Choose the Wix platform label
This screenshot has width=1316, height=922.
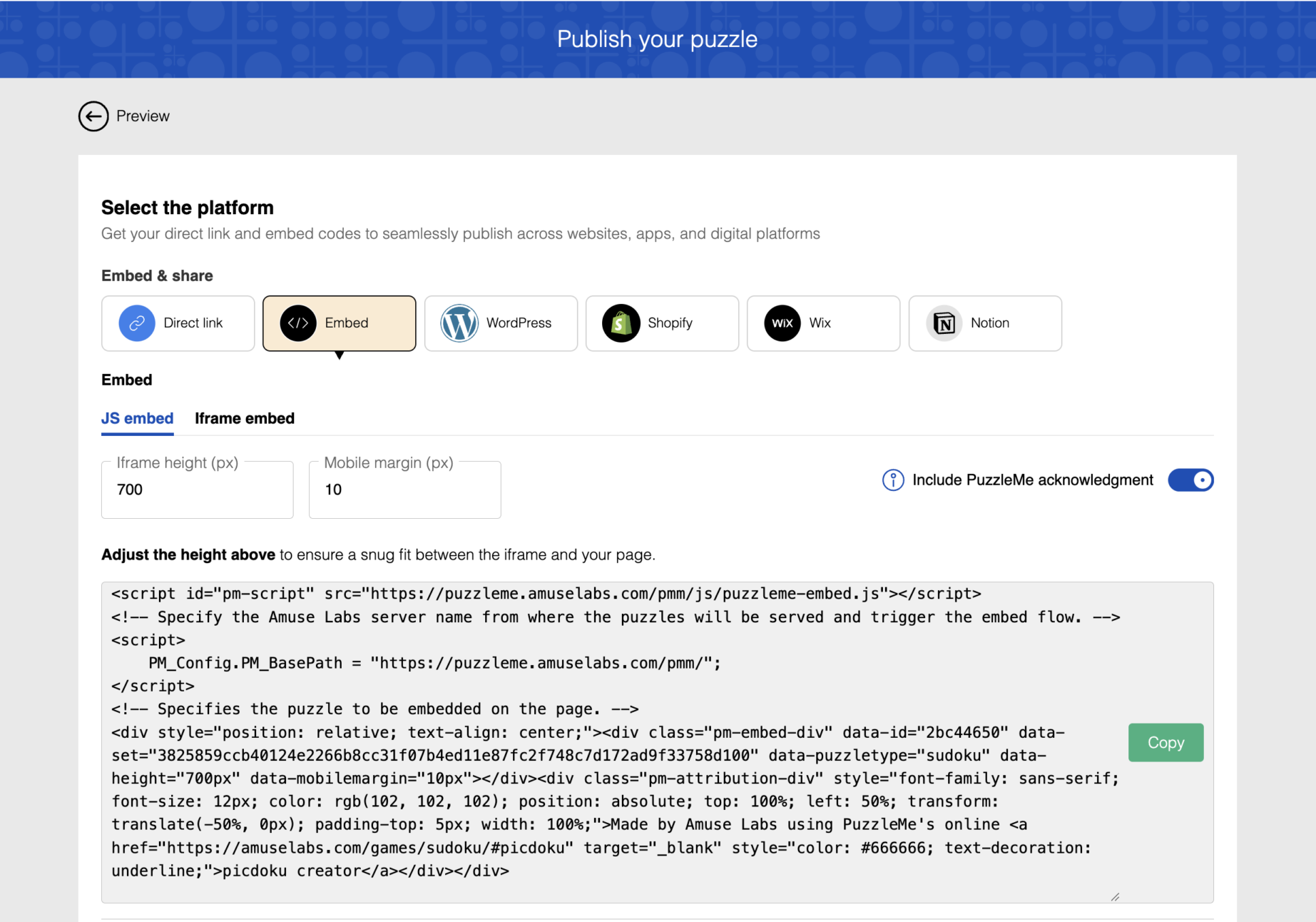[x=820, y=323]
